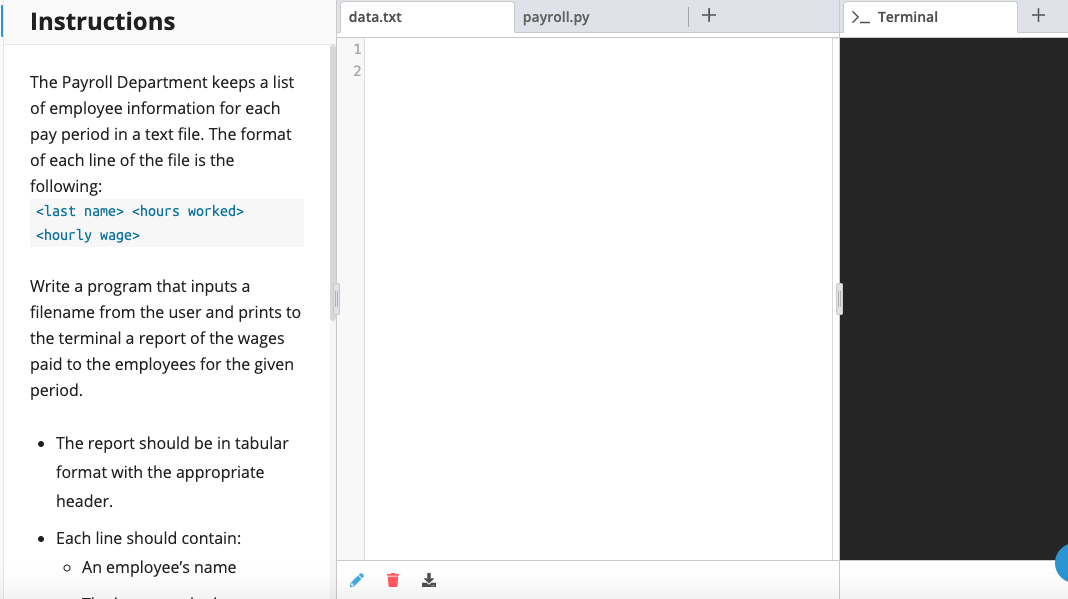Activate the Terminal tab
This screenshot has width=1068, height=599.
click(x=906, y=17)
